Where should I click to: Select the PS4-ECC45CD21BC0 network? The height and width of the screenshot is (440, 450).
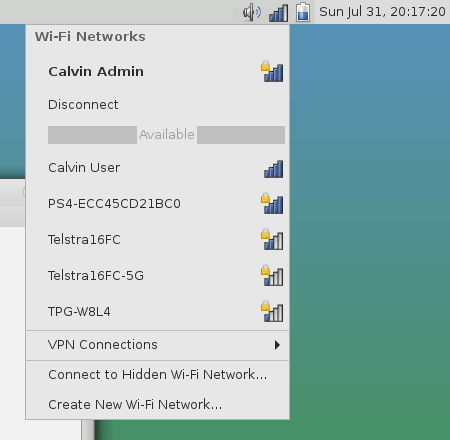point(158,204)
